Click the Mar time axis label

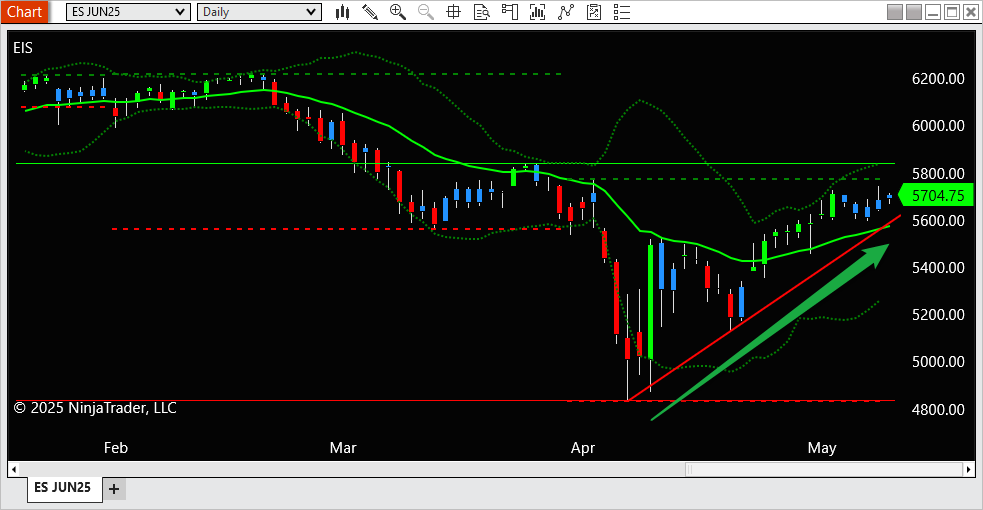click(343, 448)
